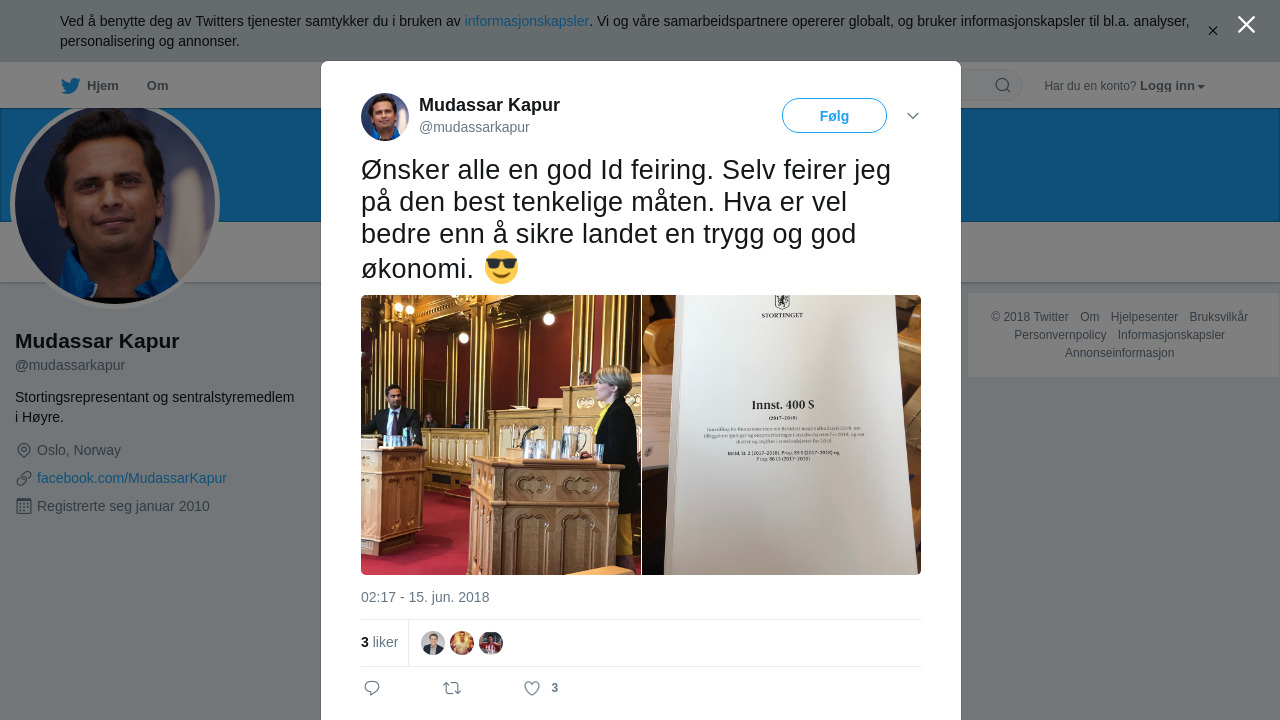Click the Twitter bird Hjem icon
This screenshot has width=1280, height=720.
[x=70, y=86]
